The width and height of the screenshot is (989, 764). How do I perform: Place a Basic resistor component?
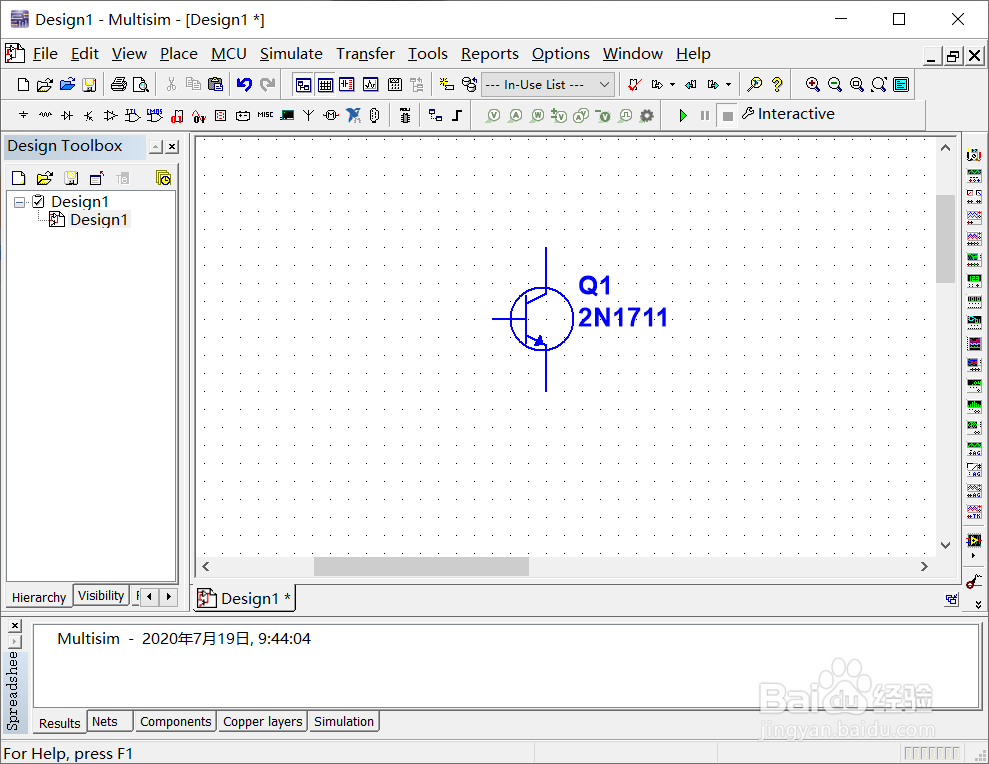pos(45,115)
